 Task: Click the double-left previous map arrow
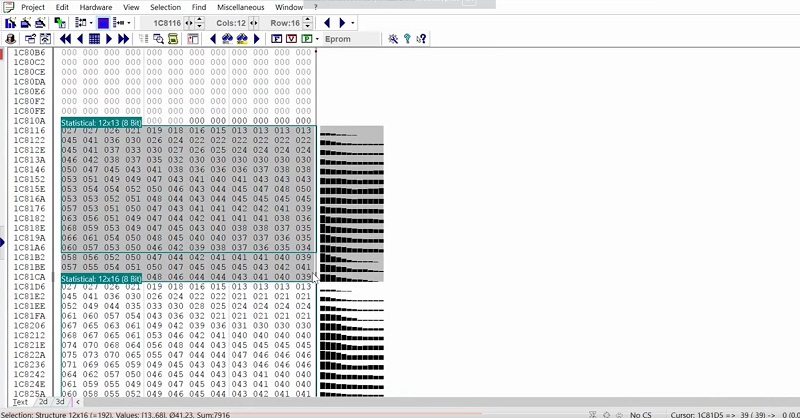coord(65,39)
